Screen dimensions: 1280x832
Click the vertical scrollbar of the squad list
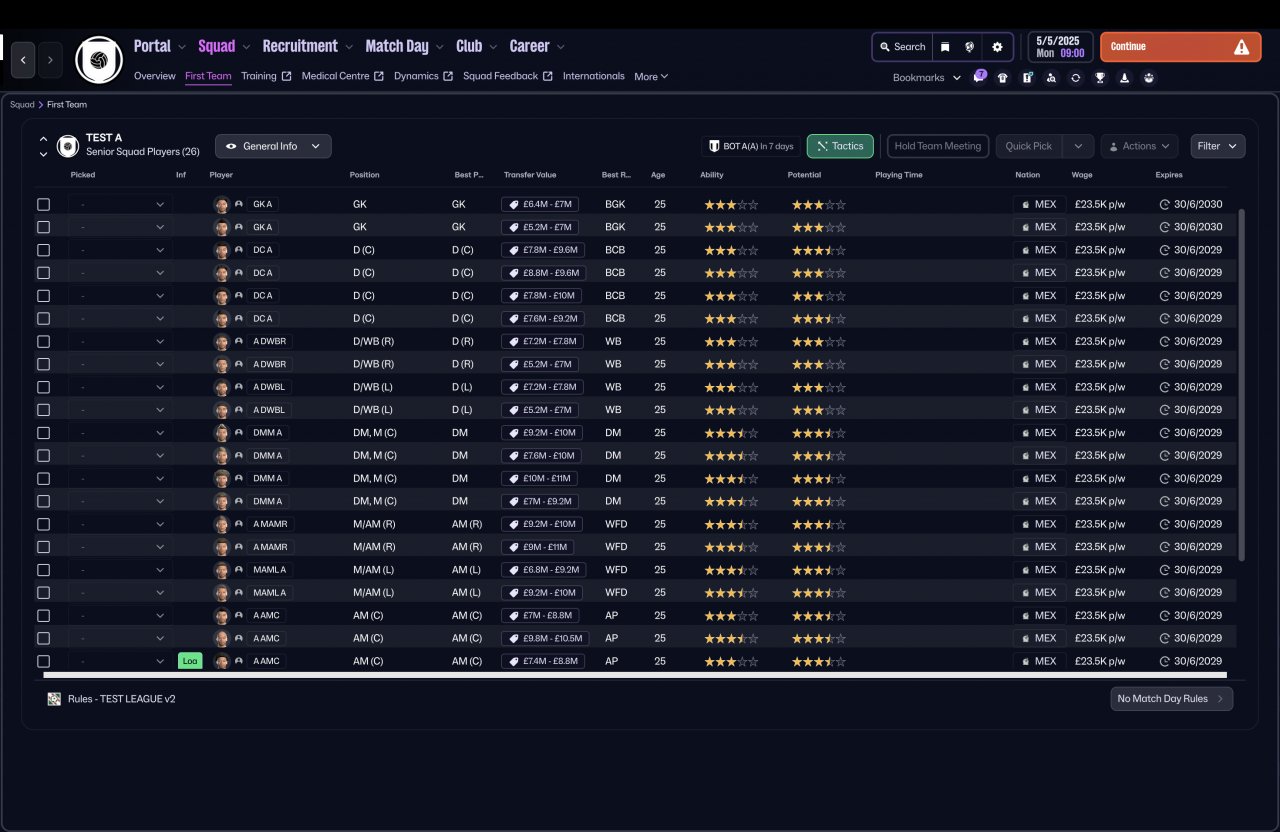(x=1242, y=385)
